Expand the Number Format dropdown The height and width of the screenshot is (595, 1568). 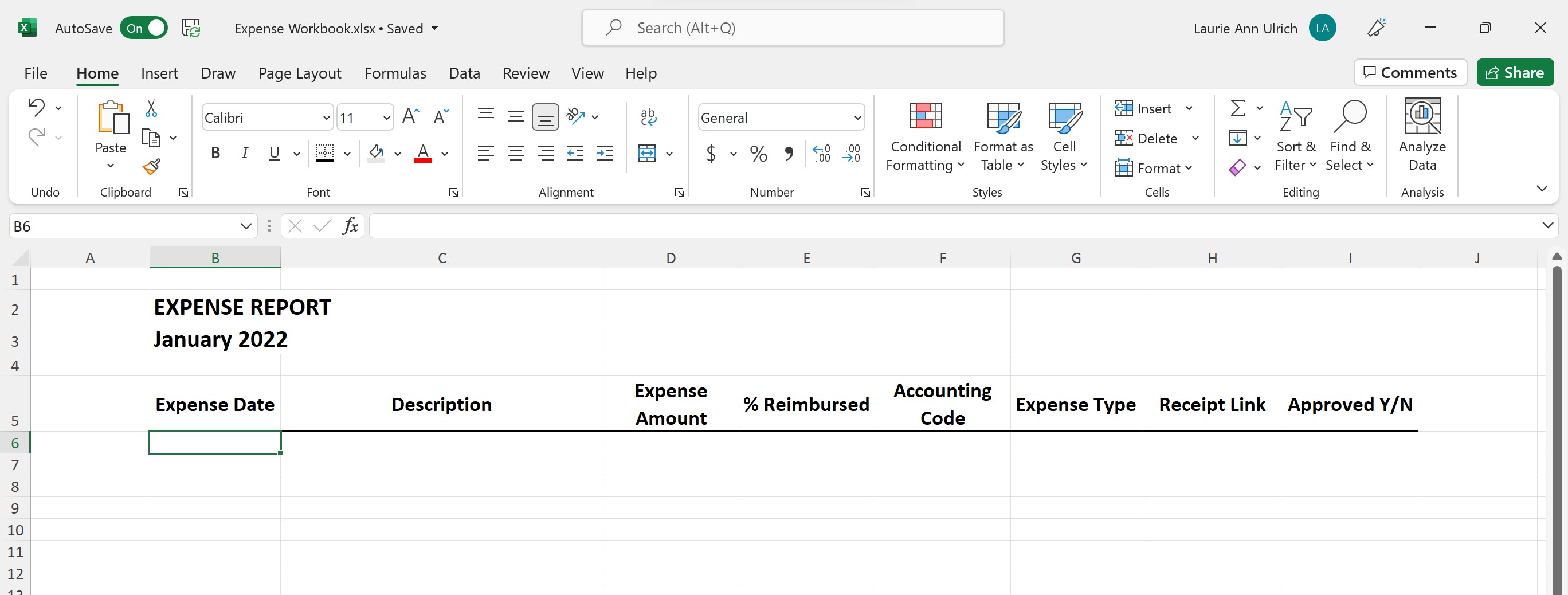coord(858,117)
